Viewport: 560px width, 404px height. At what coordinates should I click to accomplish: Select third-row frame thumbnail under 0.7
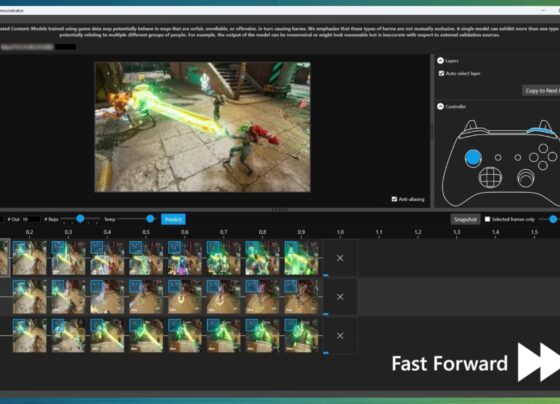[x=224, y=335]
